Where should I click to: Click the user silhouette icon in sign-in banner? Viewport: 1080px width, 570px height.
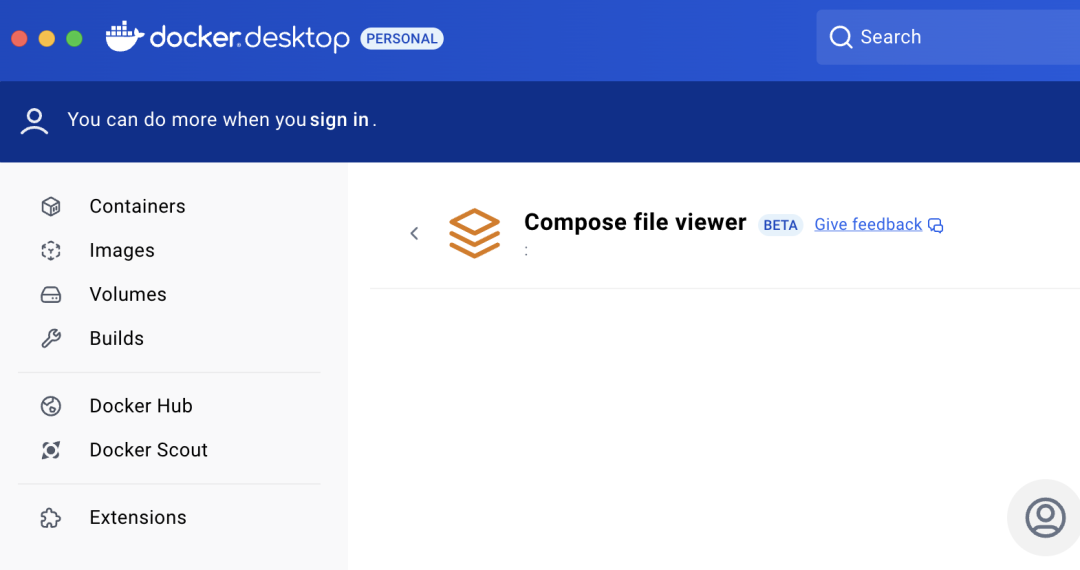tap(35, 120)
